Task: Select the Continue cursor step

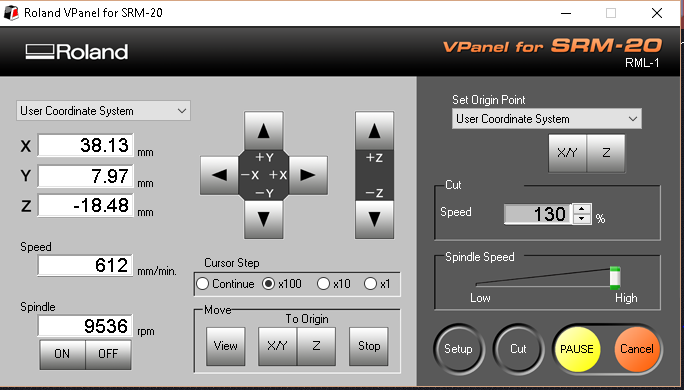Action: point(225,284)
